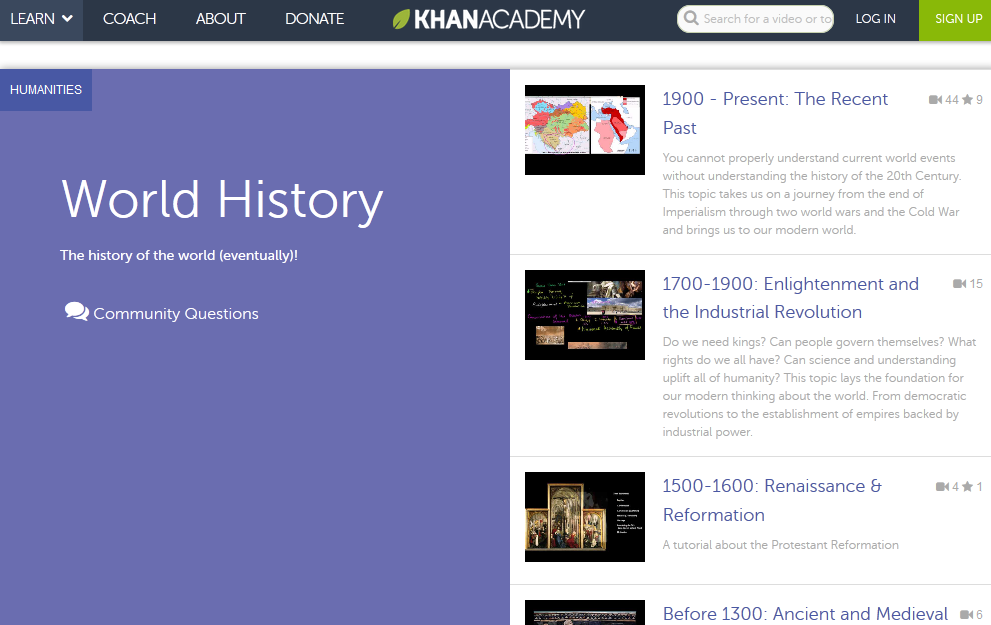Open the ABOUT page
991x625 pixels.
(x=221, y=19)
